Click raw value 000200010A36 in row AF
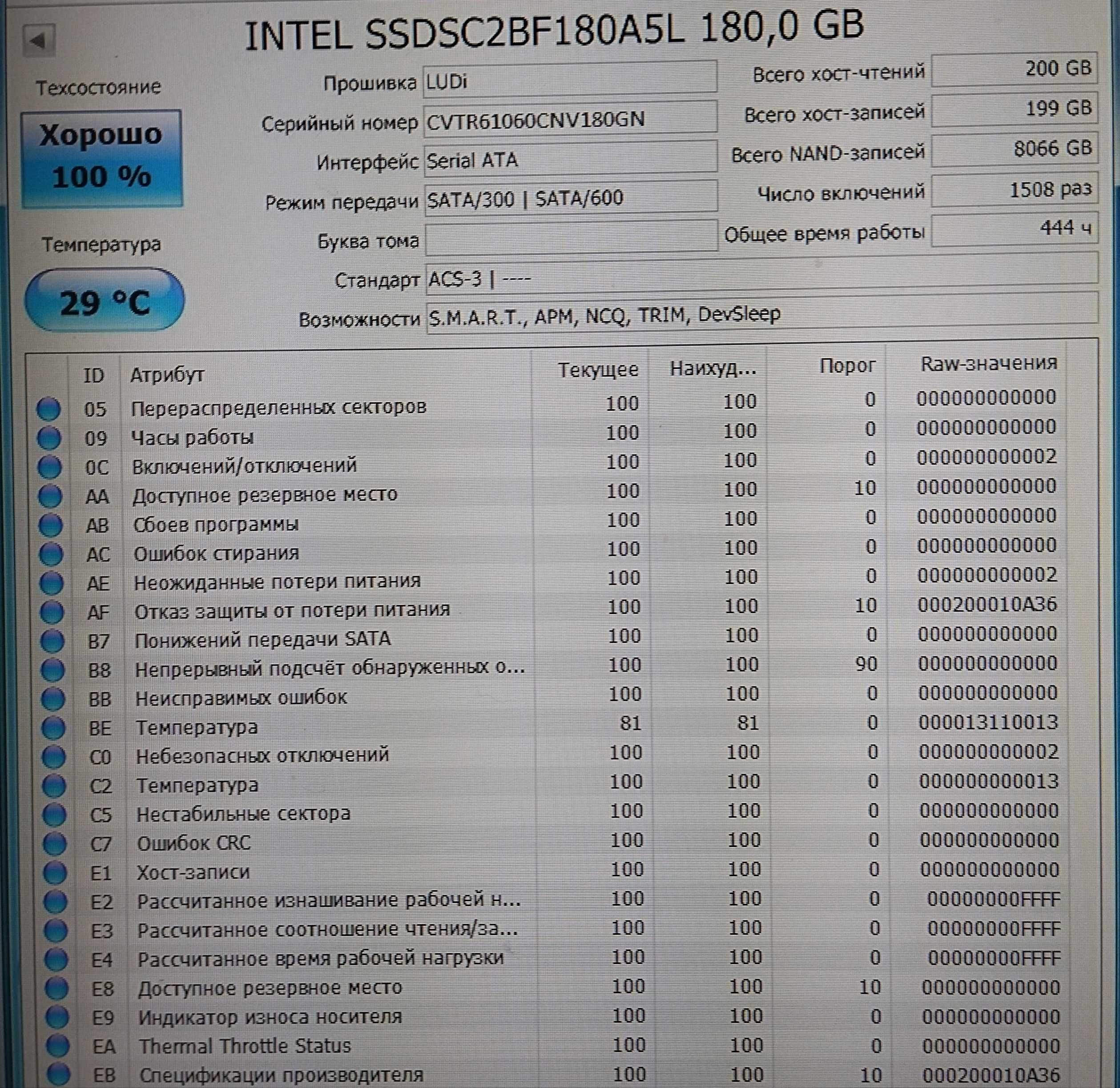This screenshot has height=1088, width=1120. click(987, 605)
